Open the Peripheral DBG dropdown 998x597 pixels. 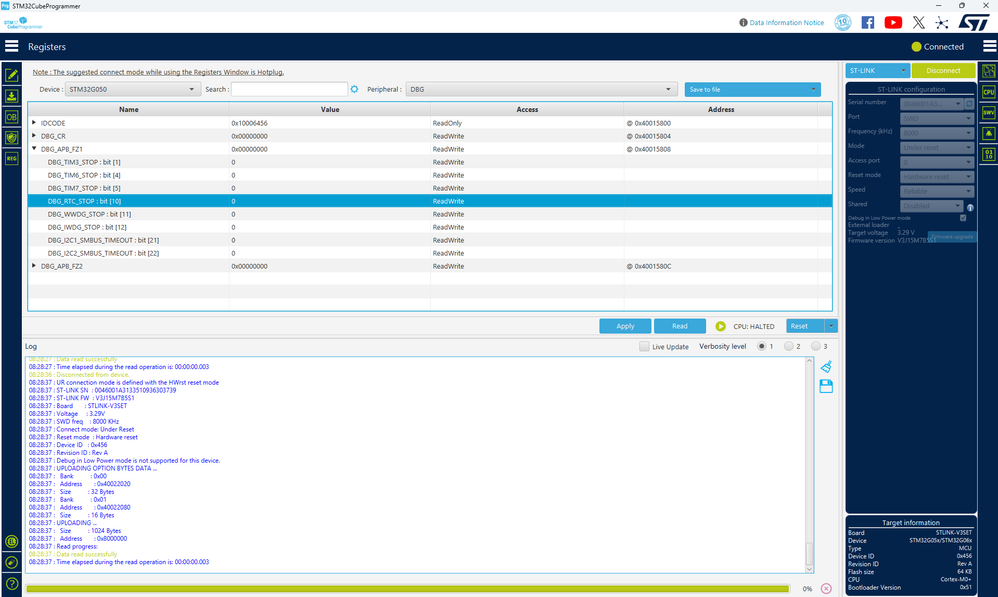point(540,89)
